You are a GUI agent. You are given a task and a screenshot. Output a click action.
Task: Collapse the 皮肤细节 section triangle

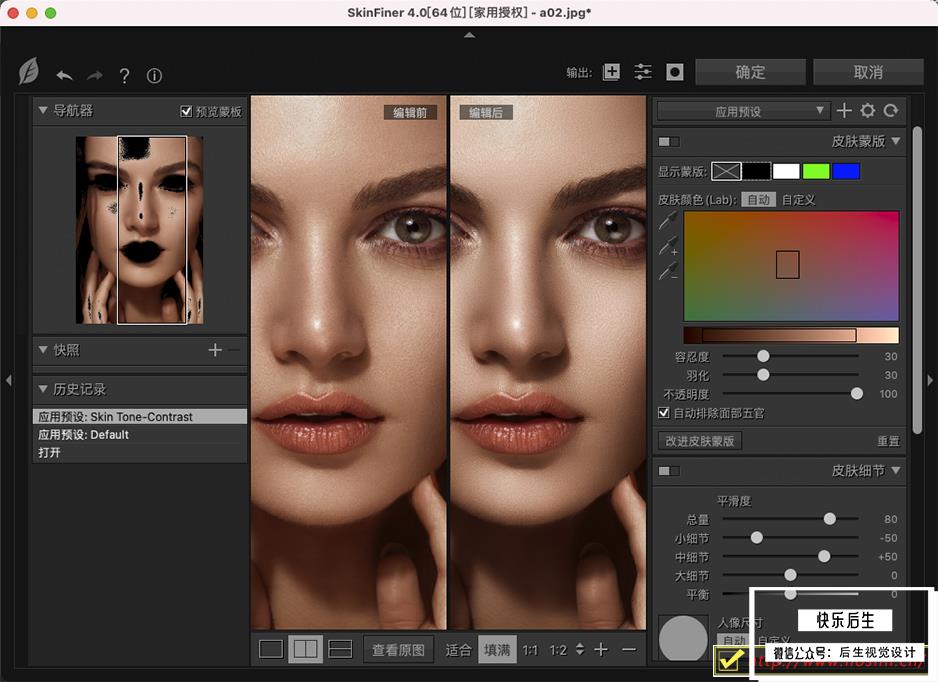pos(896,470)
